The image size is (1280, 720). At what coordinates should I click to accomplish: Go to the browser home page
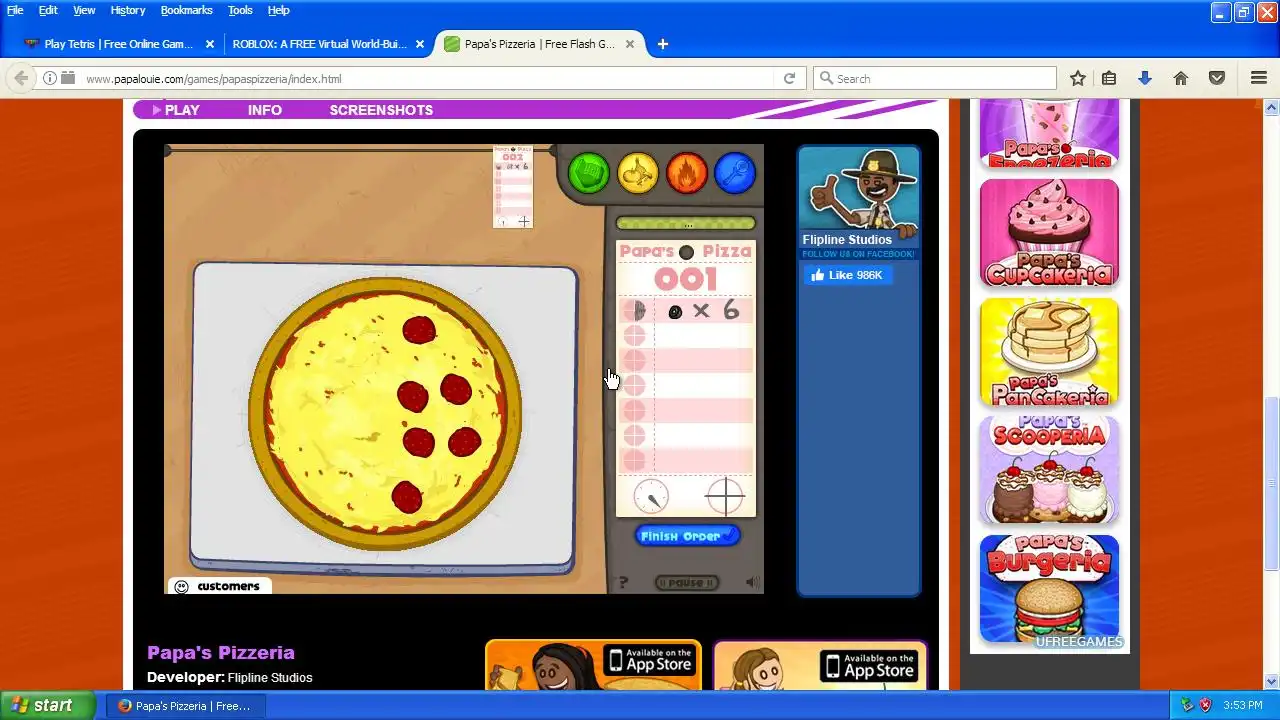(x=1181, y=78)
